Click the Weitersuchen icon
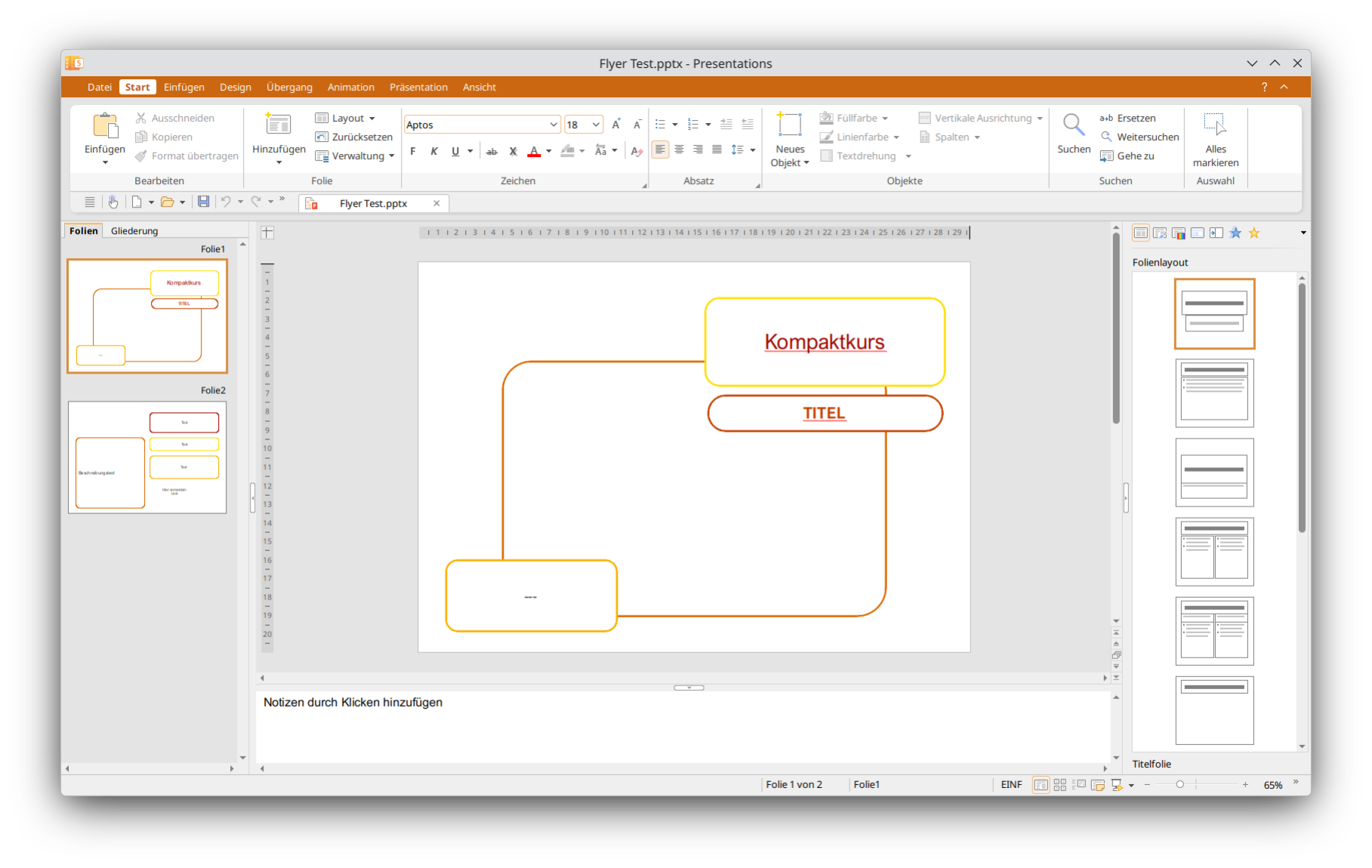This screenshot has width=1372, height=868. [1106, 137]
